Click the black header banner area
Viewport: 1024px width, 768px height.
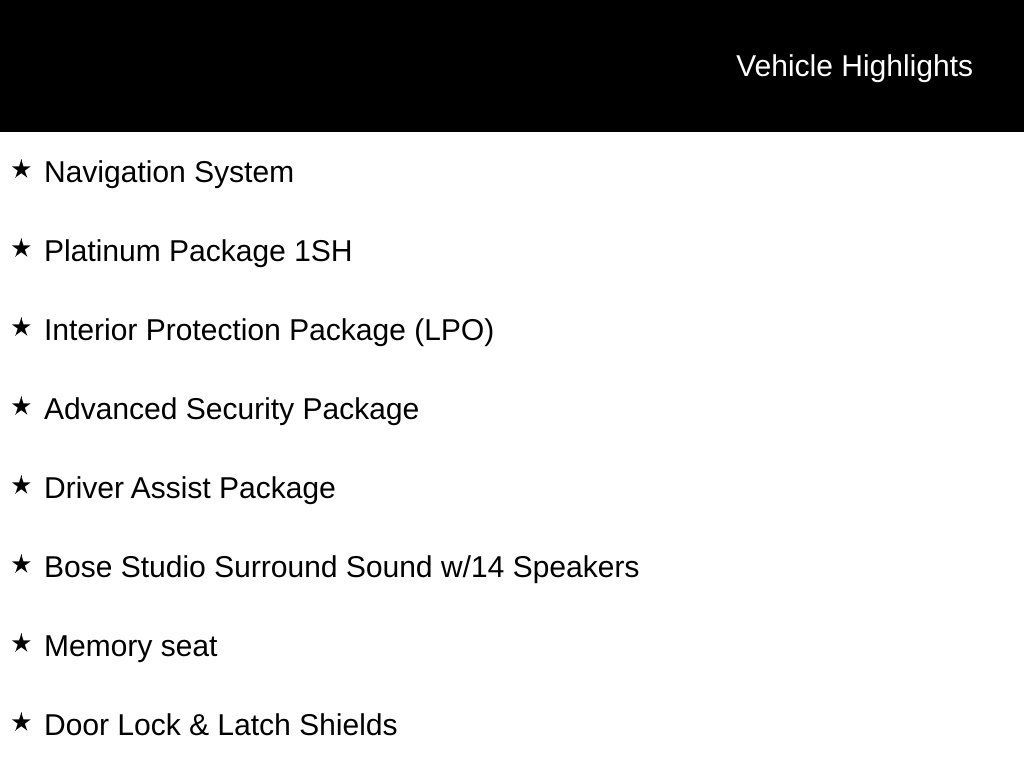point(512,65)
